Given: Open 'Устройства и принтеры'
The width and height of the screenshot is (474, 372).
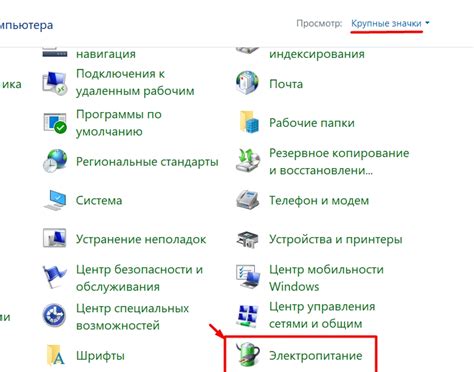Looking at the screenshot, I should 336,239.
